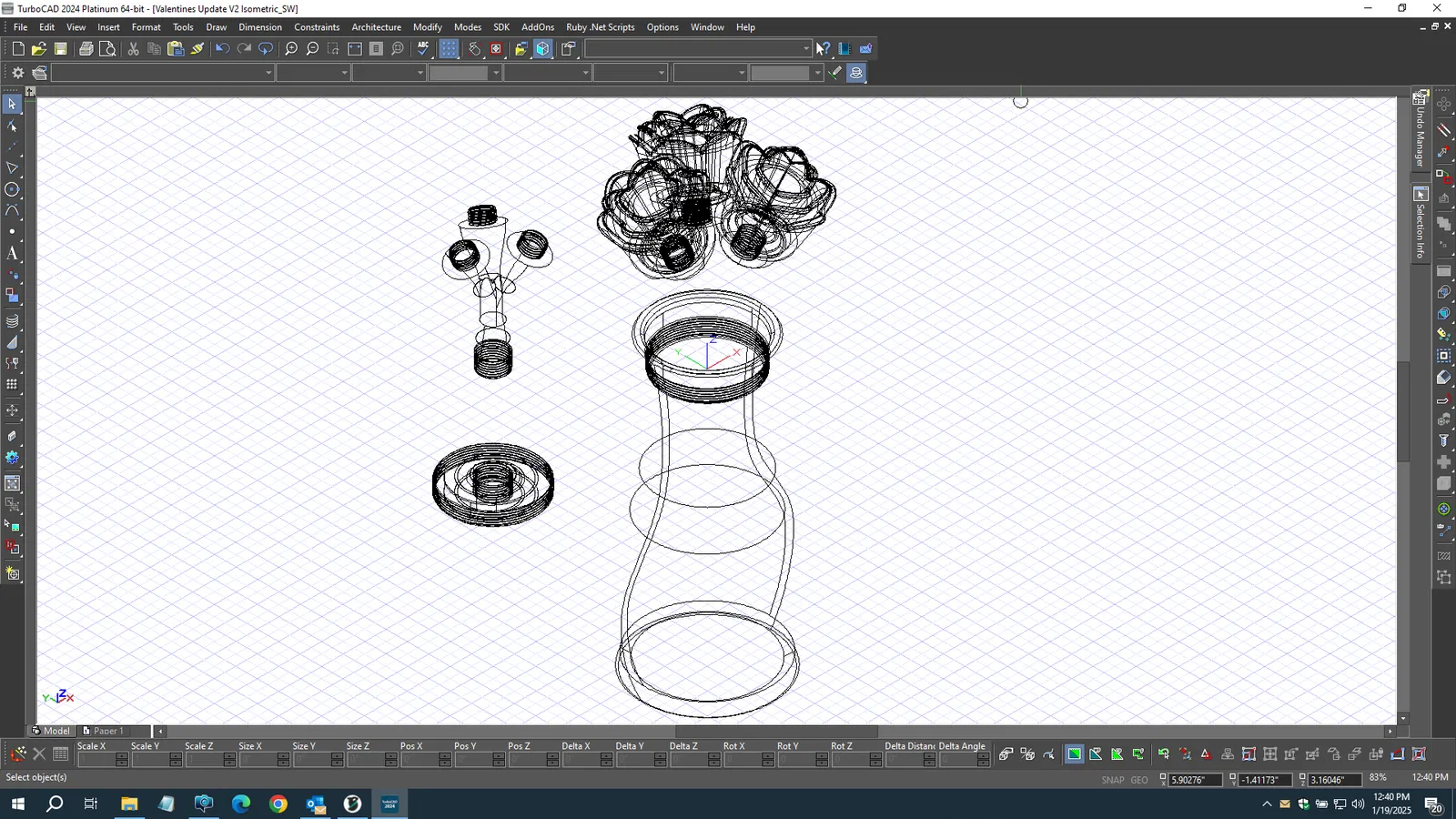Expand Undo Manager side panel
This screenshot has height=819, width=1456.
[x=1421, y=130]
